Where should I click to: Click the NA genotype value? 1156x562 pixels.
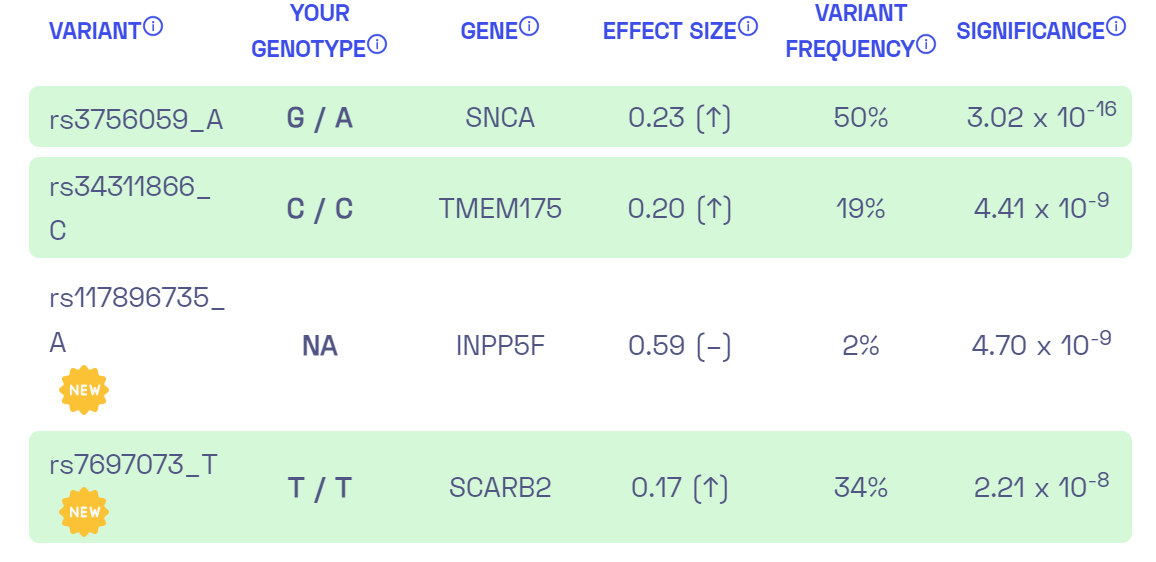[x=320, y=346]
